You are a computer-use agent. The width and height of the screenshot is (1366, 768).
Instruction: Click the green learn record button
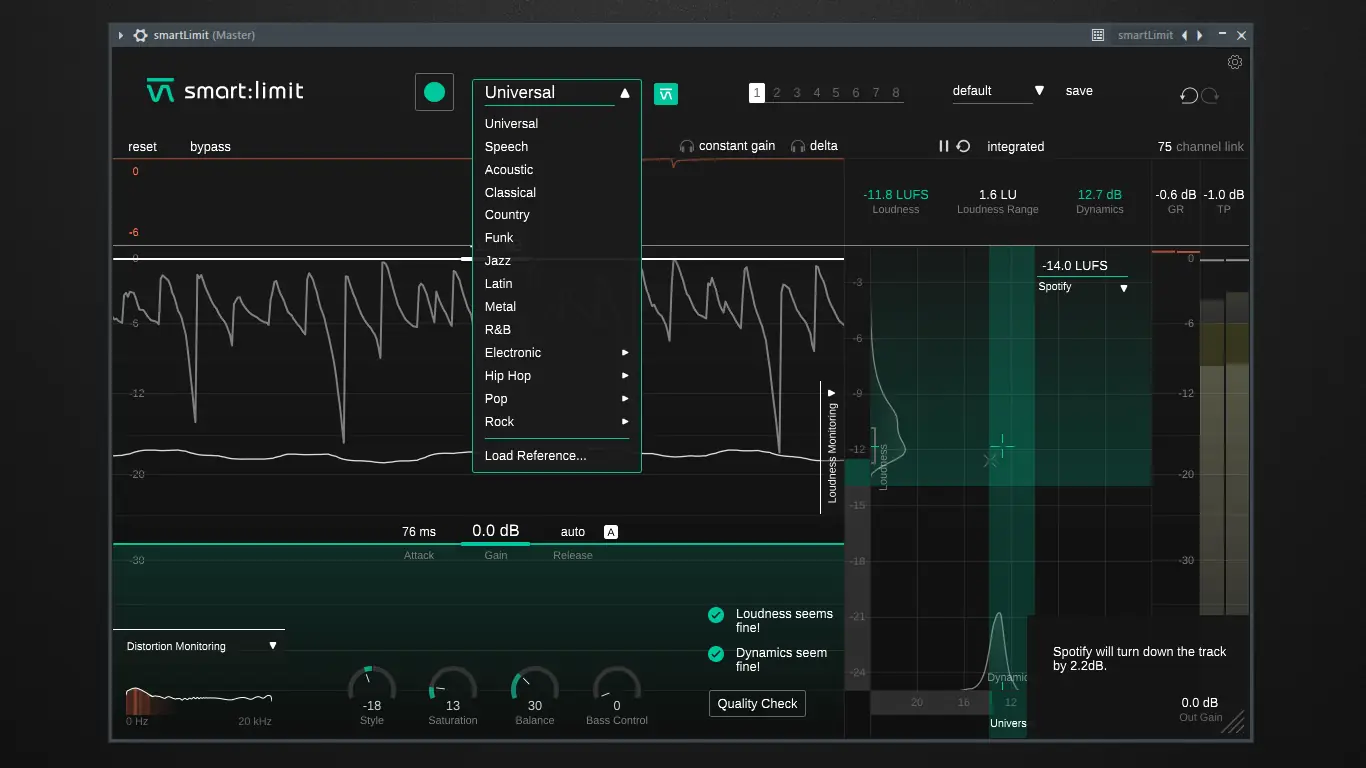434,92
